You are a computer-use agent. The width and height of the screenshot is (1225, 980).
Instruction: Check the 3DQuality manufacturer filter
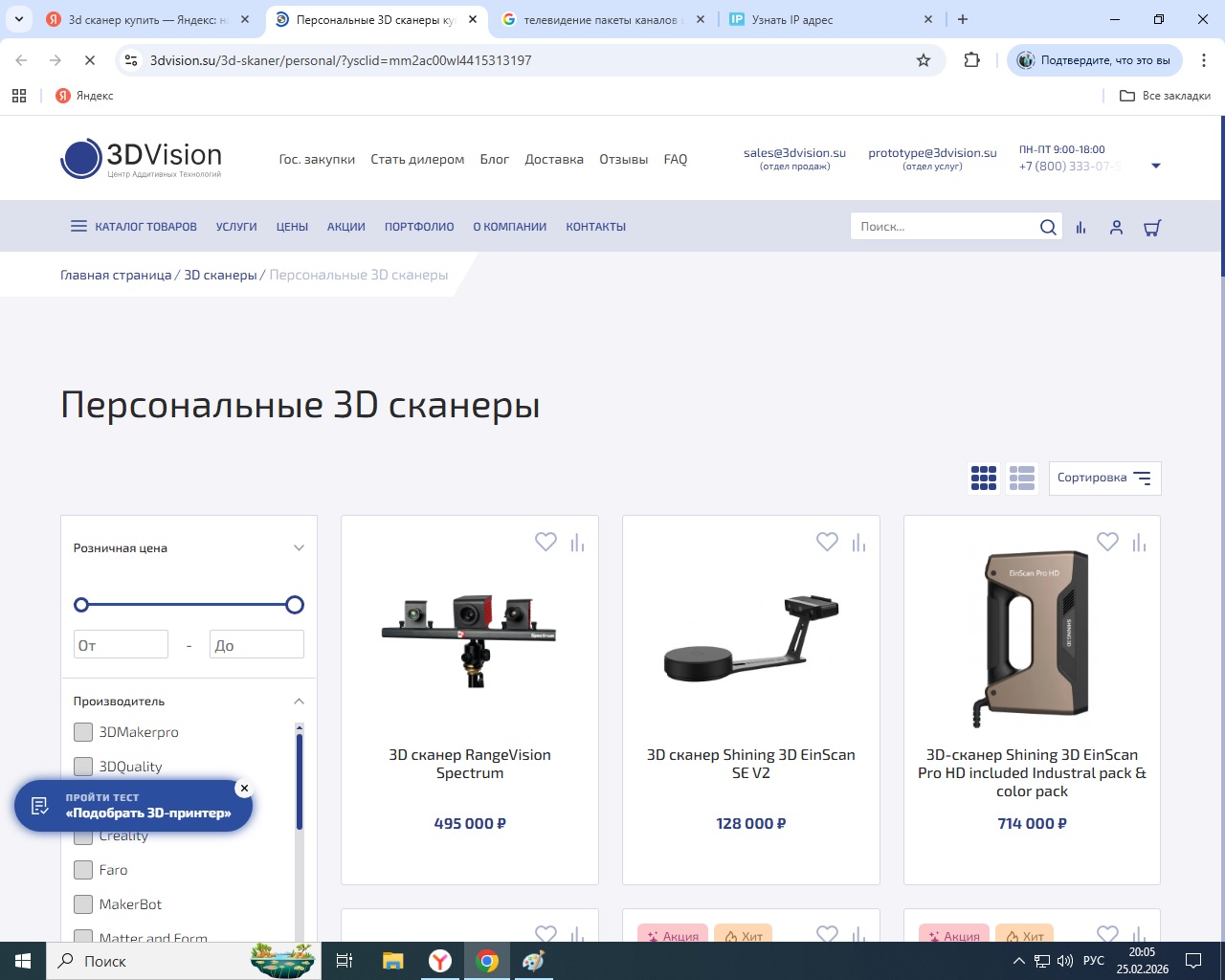(83, 767)
